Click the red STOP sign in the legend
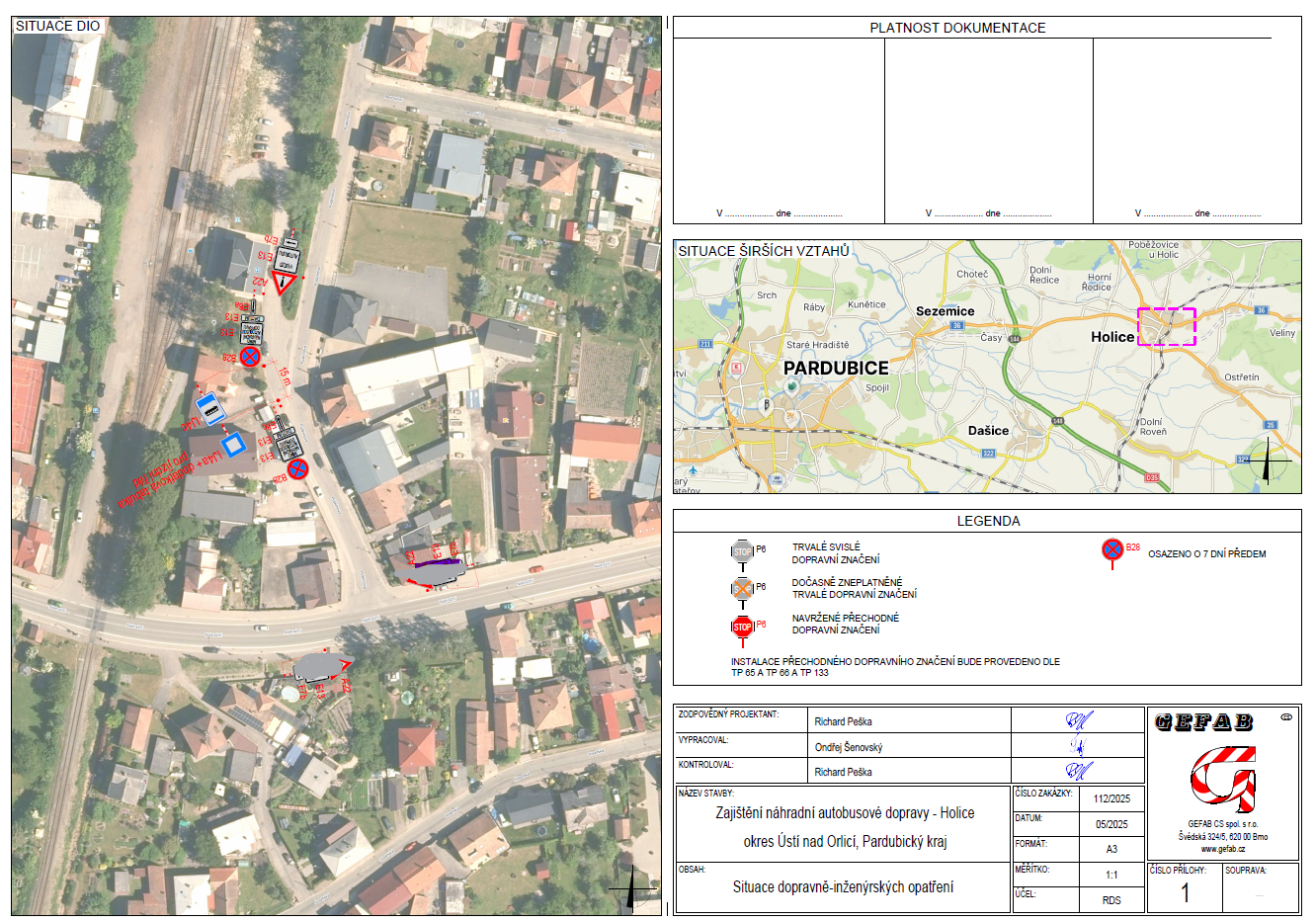The width and height of the screenshot is (1316, 922). (x=742, y=627)
